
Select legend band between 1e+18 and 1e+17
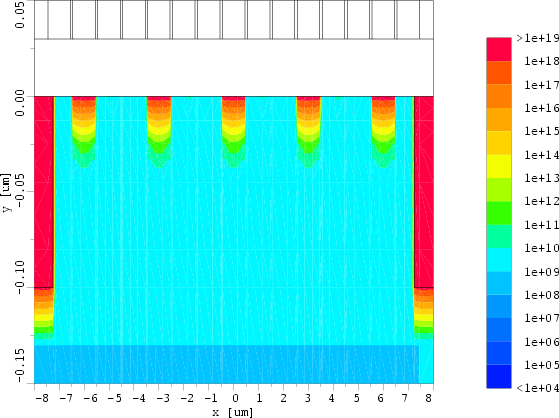(x=499, y=73)
